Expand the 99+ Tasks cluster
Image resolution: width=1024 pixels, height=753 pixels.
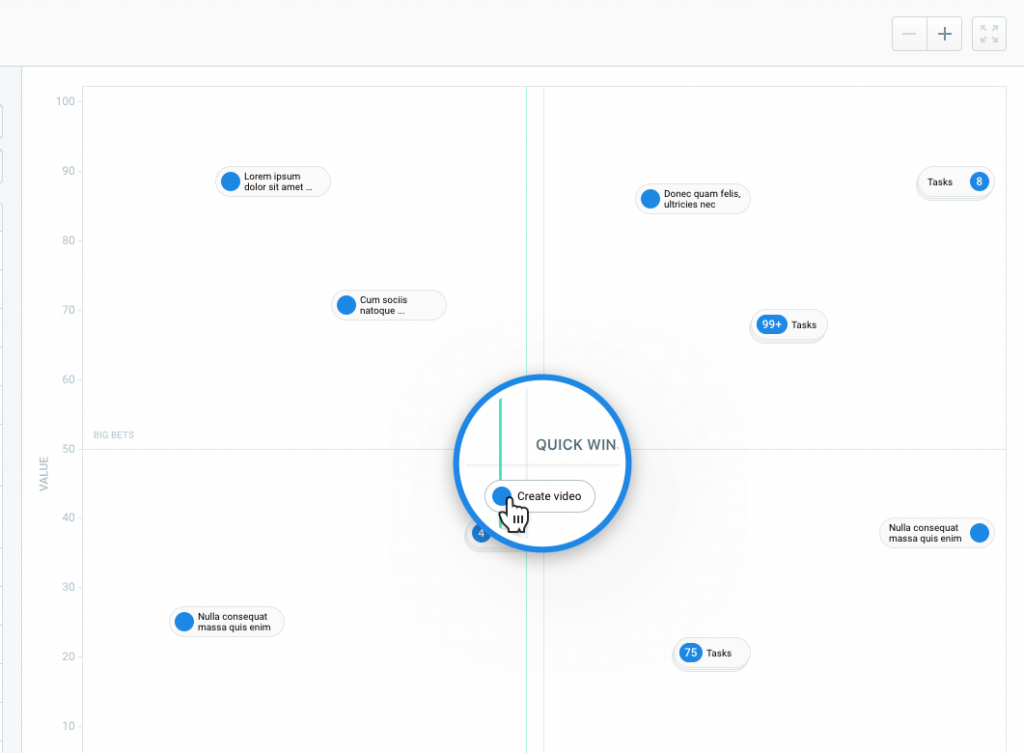click(x=788, y=325)
